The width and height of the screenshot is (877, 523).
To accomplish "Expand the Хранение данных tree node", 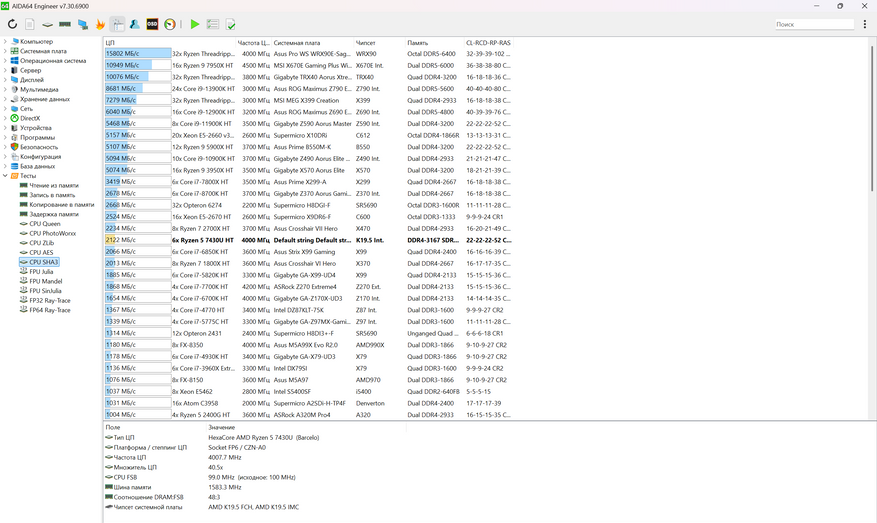I will click(5, 99).
